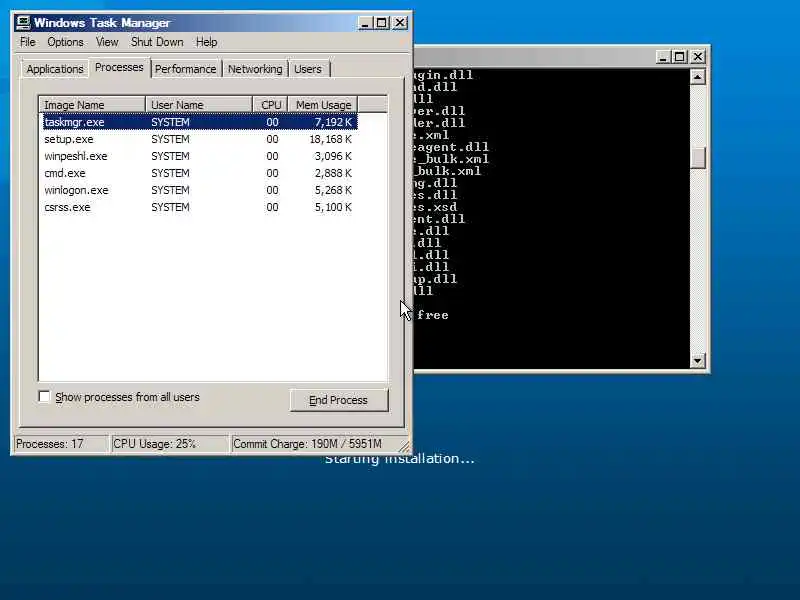Click the Commit Charge status entry
This screenshot has height=600, width=800.
pyautogui.click(x=314, y=444)
